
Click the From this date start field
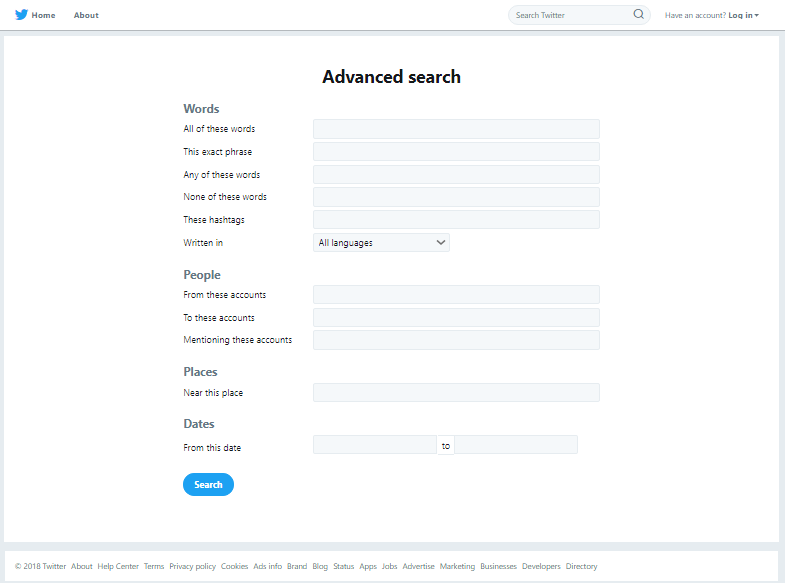coord(375,445)
